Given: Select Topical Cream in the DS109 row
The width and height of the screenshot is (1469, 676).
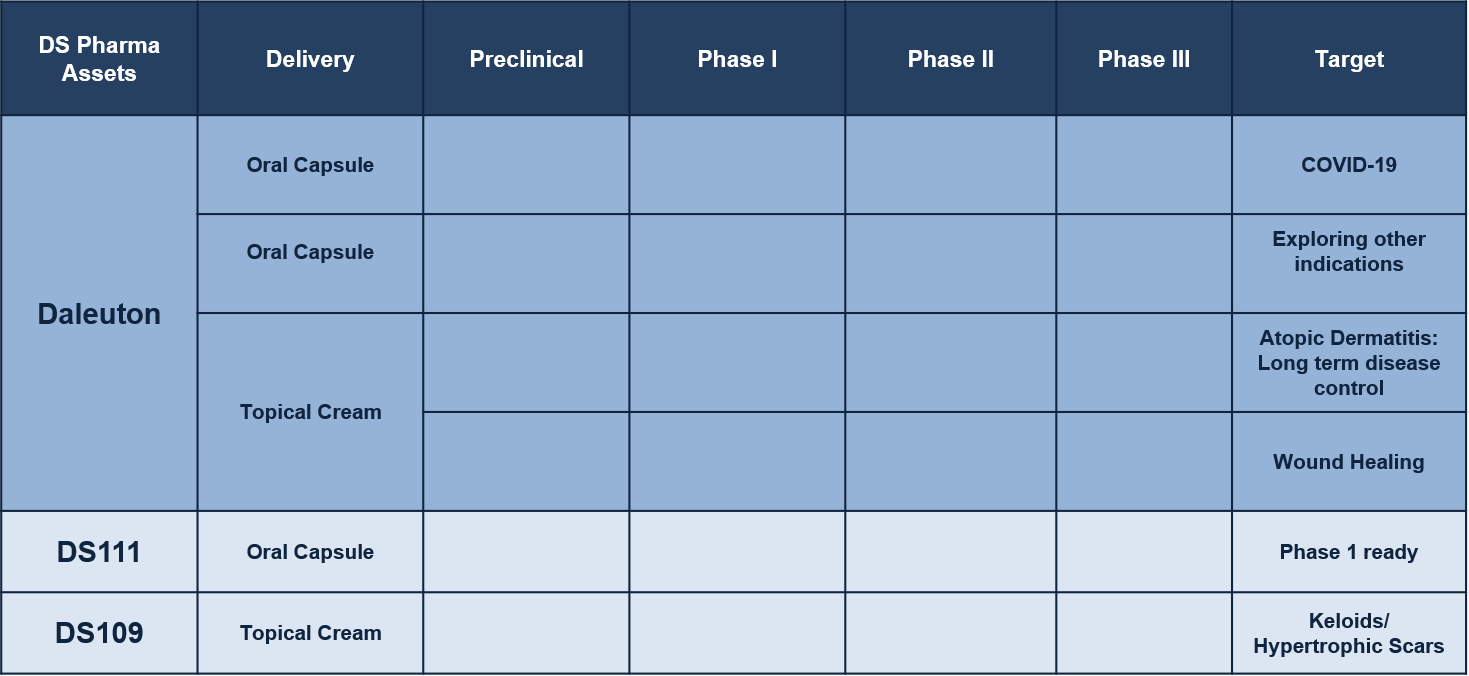Looking at the screenshot, I should coord(310,633).
